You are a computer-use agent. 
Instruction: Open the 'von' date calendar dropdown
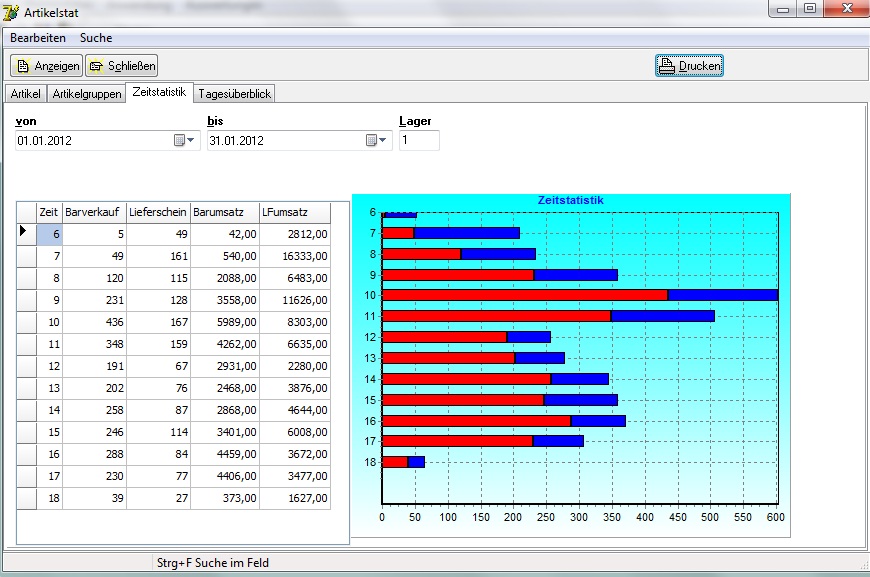(x=184, y=141)
